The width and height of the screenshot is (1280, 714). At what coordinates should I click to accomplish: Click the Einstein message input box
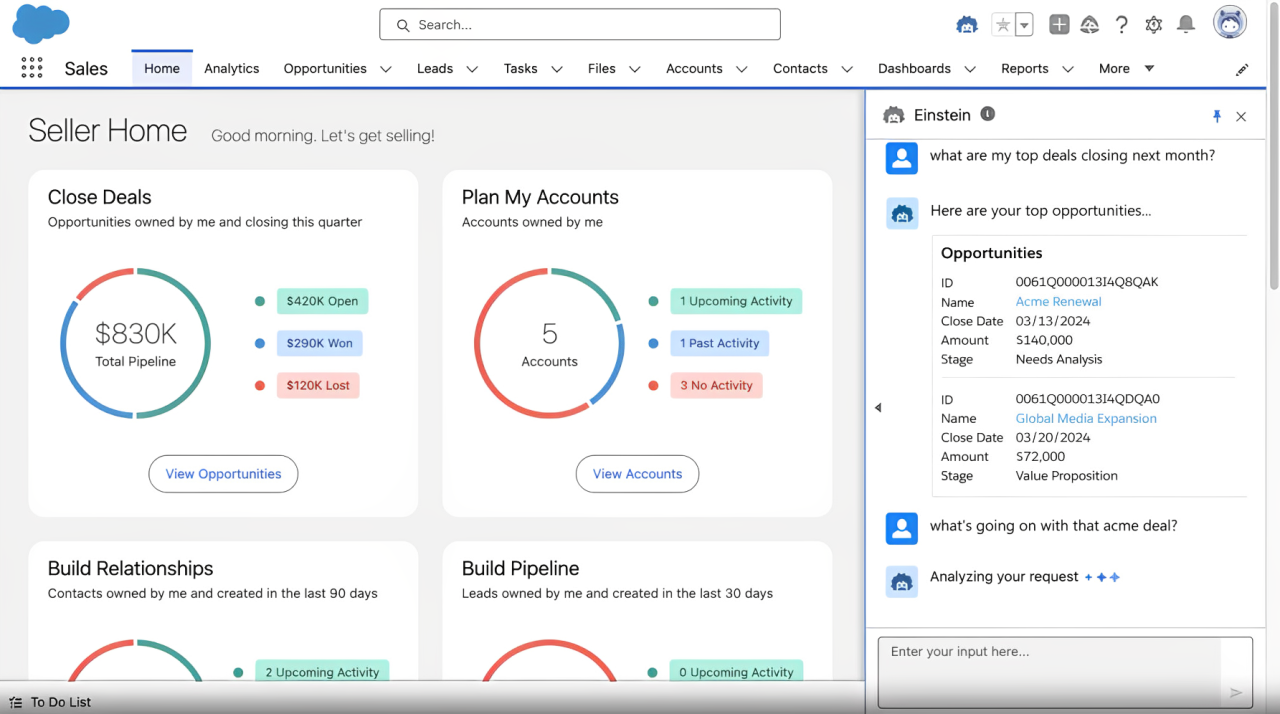pyautogui.click(x=1065, y=672)
